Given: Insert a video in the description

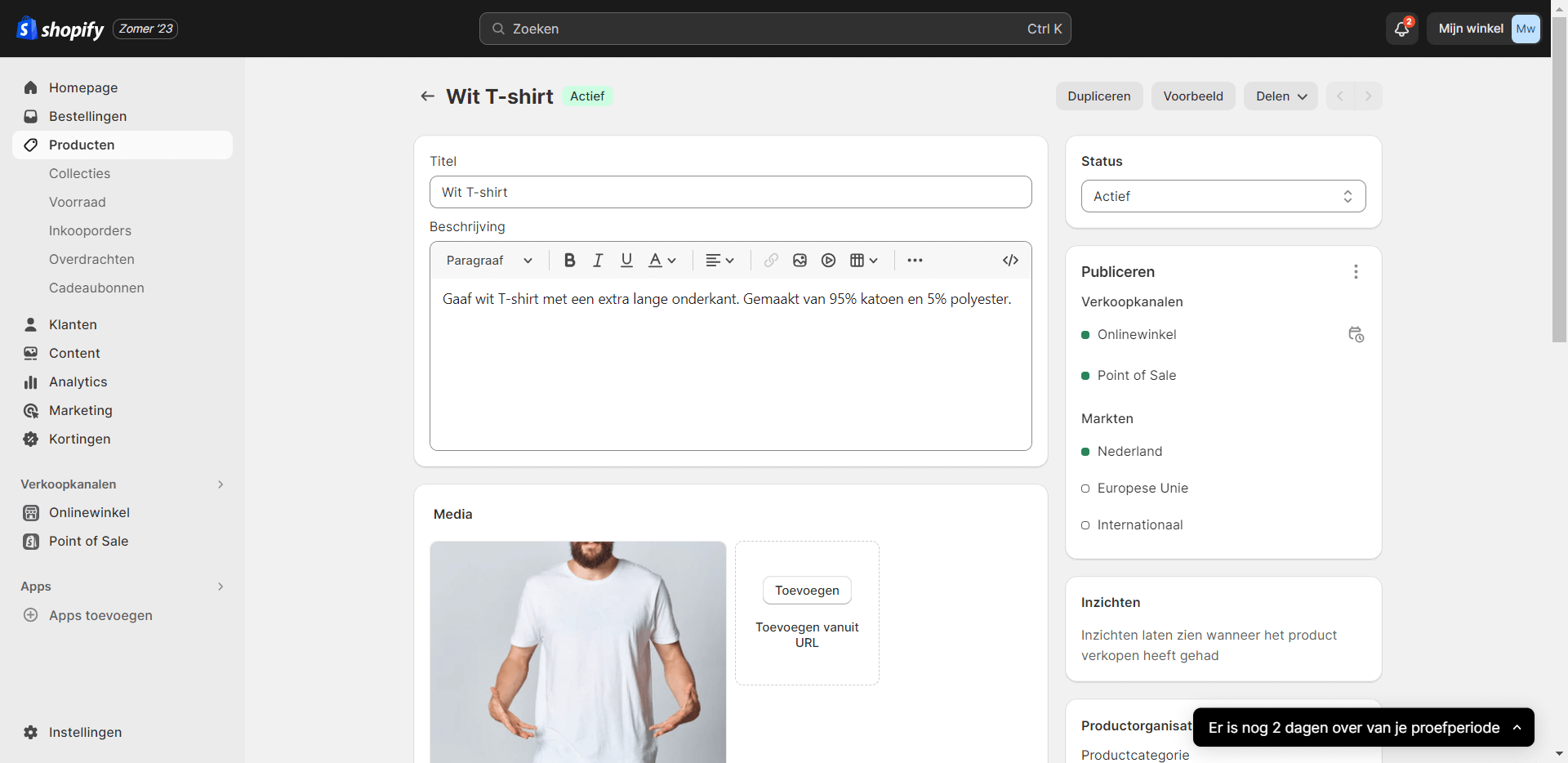Looking at the screenshot, I should coord(828,261).
